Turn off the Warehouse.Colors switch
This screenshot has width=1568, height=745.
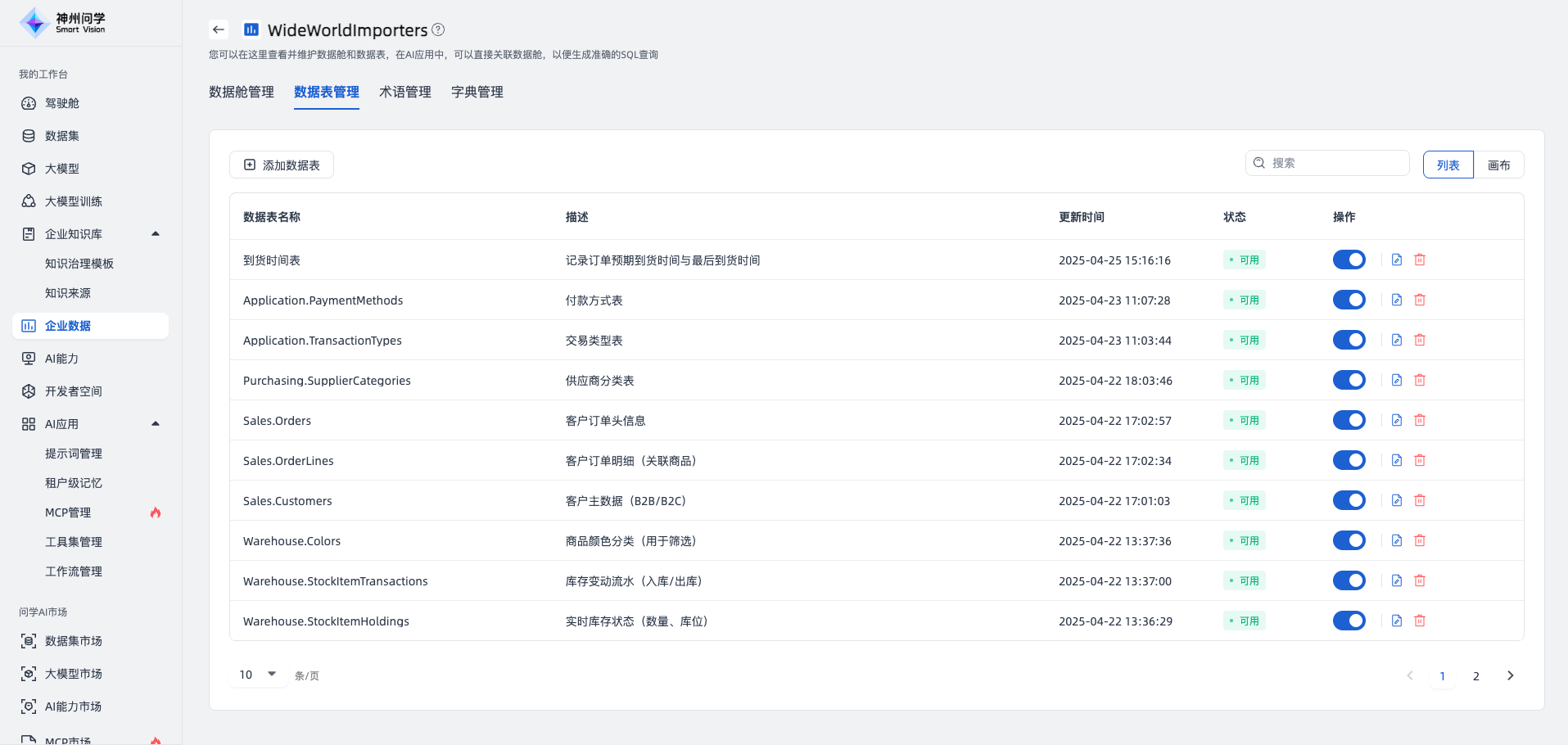tap(1349, 540)
